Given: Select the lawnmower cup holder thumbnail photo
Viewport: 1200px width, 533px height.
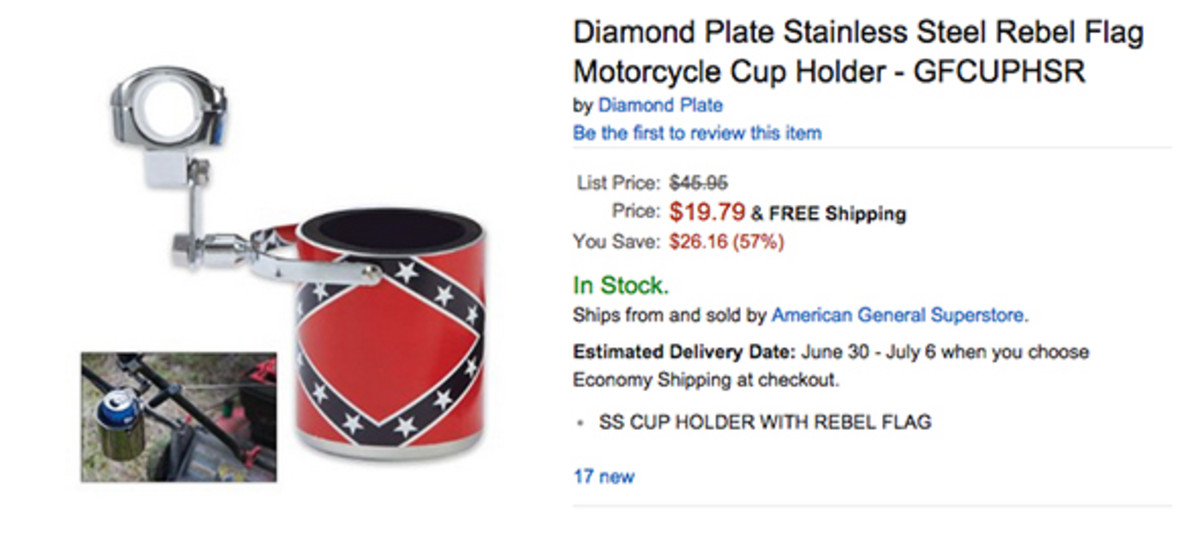Looking at the screenshot, I should click(178, 416).
